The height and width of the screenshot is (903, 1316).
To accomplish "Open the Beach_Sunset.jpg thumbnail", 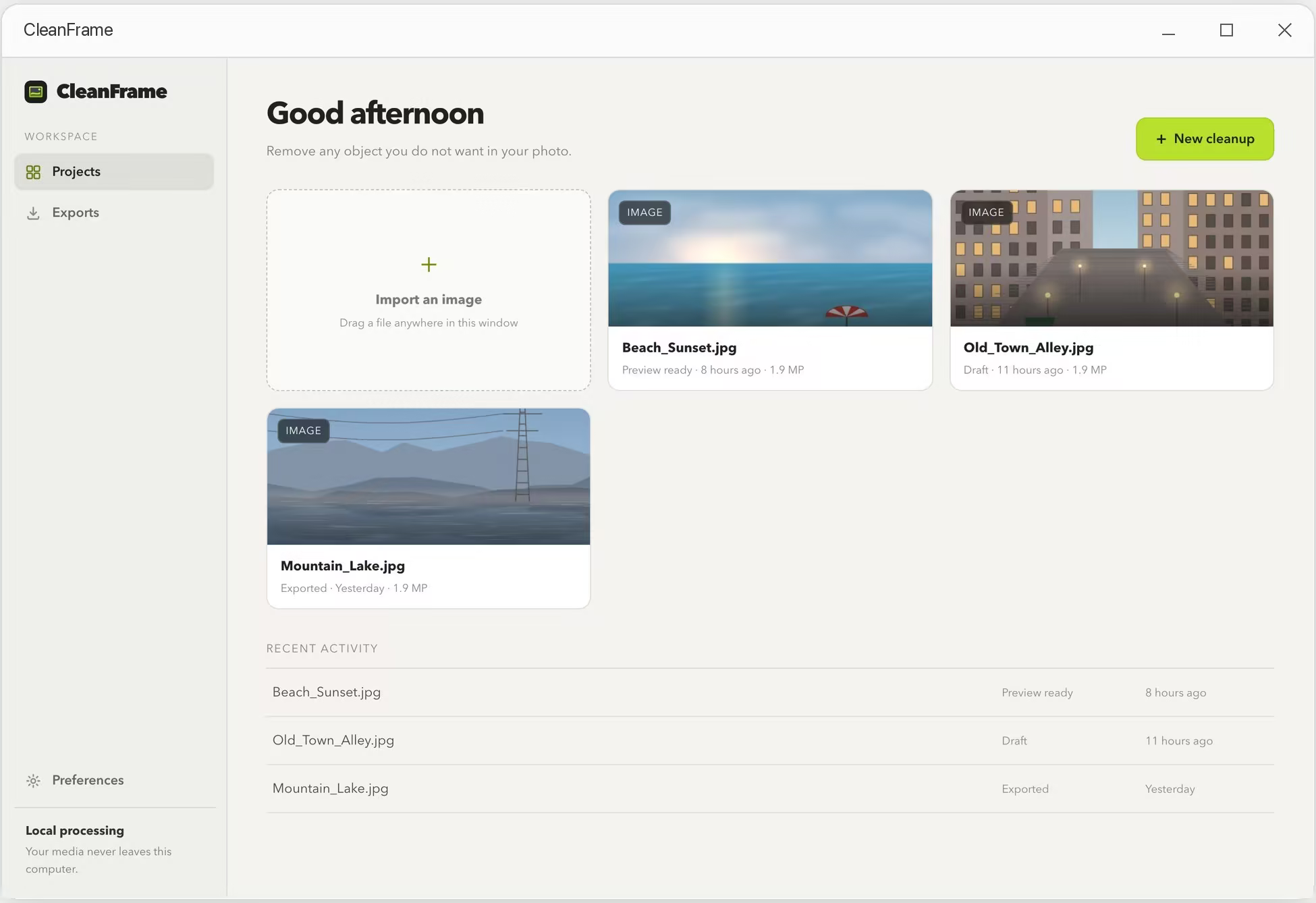I will 770,258.
